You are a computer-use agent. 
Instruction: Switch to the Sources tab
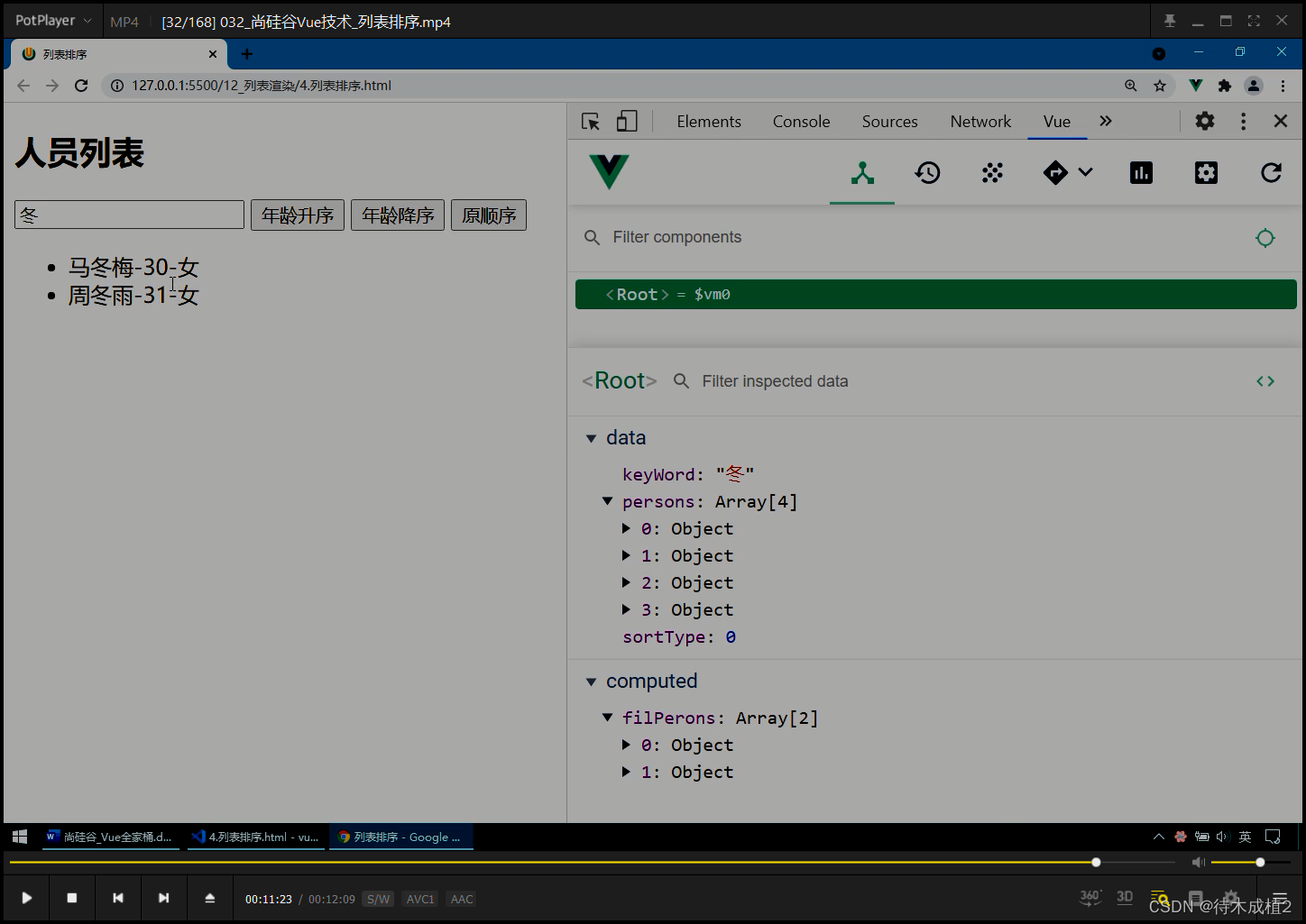click(x=889, y=122)
